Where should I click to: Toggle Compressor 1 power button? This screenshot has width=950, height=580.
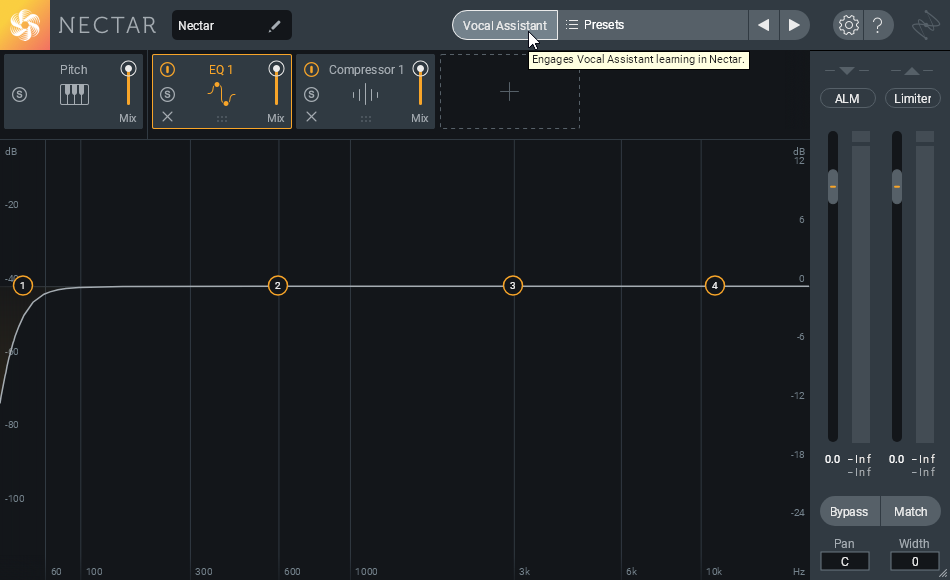click(311, 69)
